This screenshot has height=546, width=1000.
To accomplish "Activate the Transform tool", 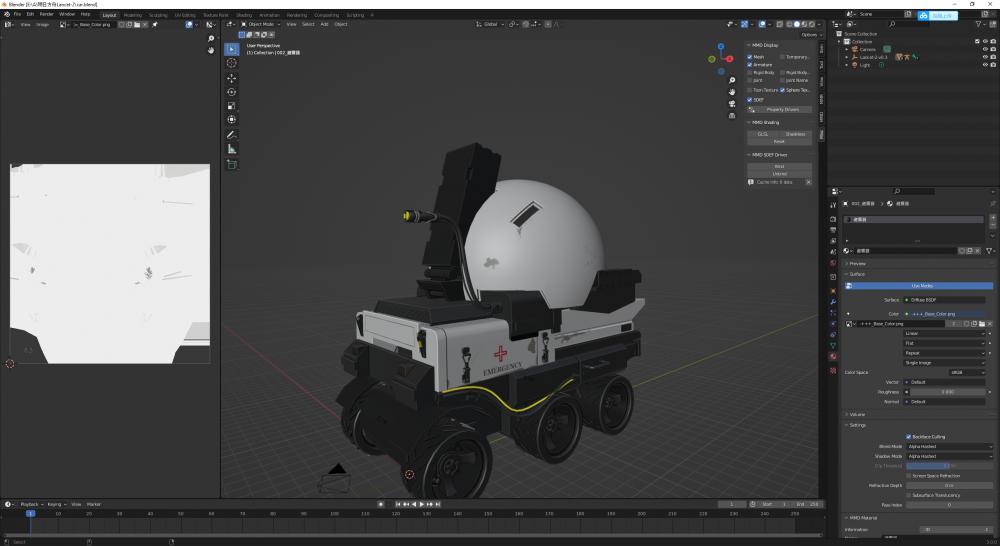I will [x=232, y=120].
